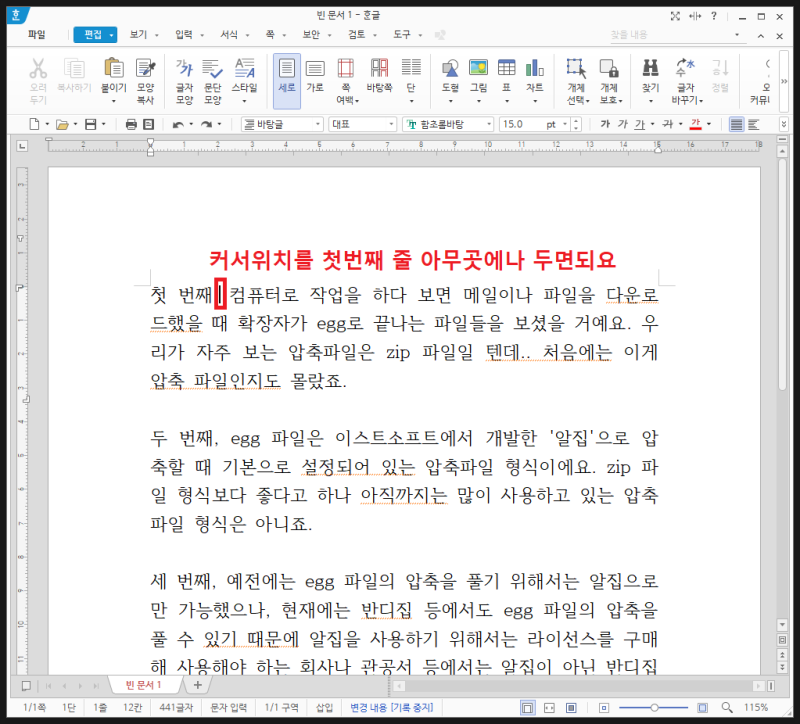Toggle bold 가 formatting
The height and width of the screenshot is (724, 800).
[605, 124]
